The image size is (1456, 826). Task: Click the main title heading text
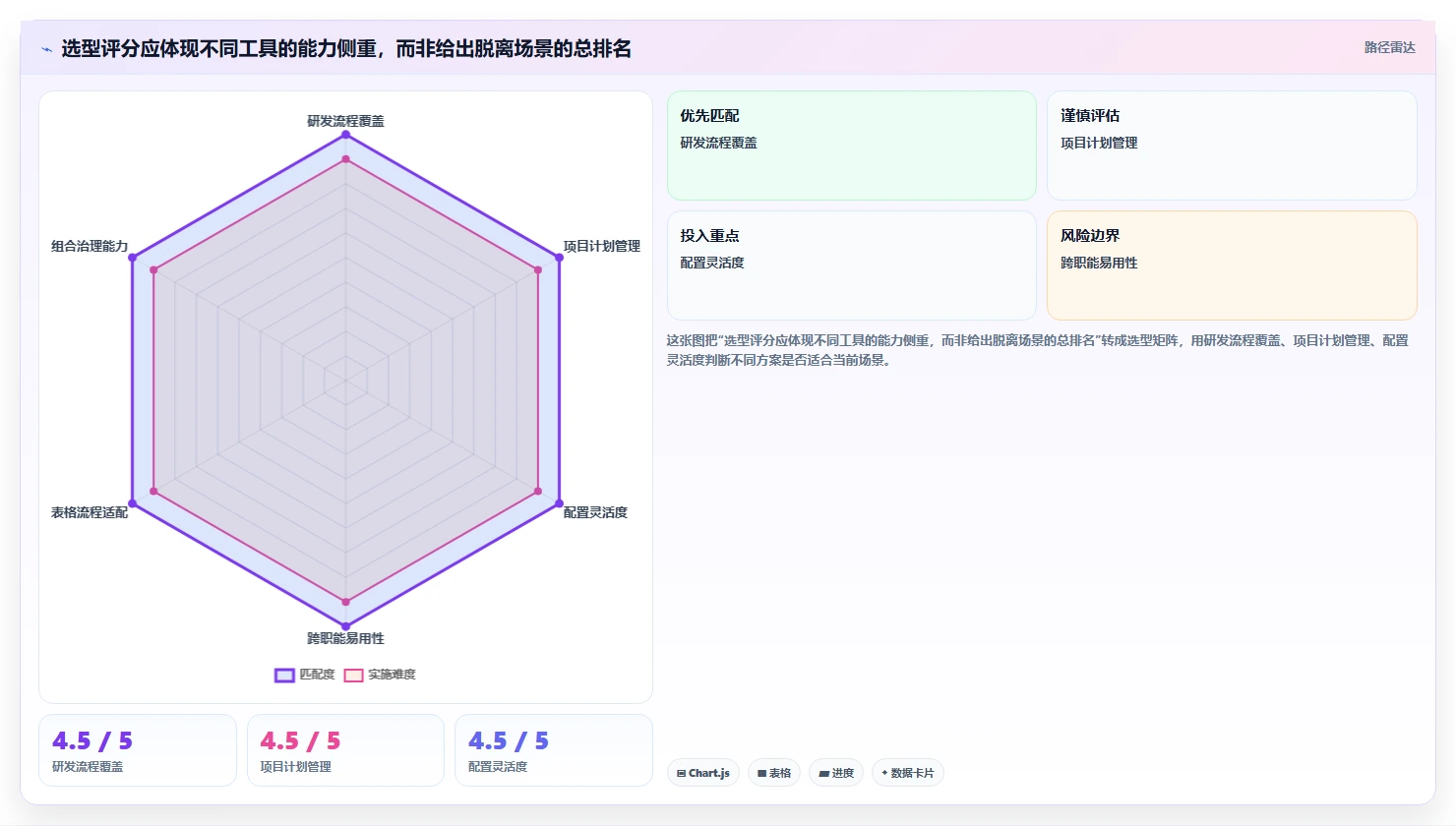pos(346,48)
